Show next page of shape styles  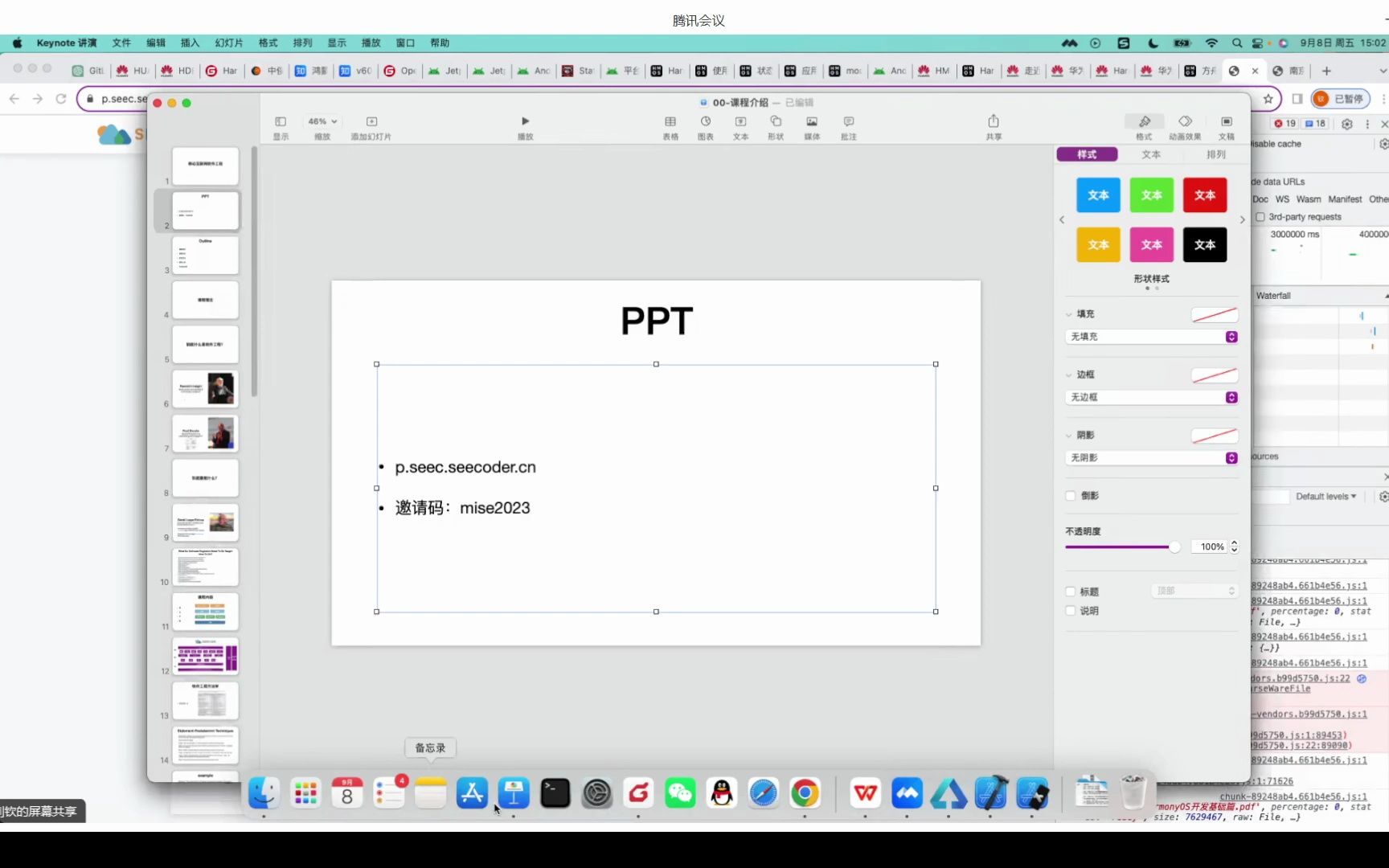click(1243, 219)
